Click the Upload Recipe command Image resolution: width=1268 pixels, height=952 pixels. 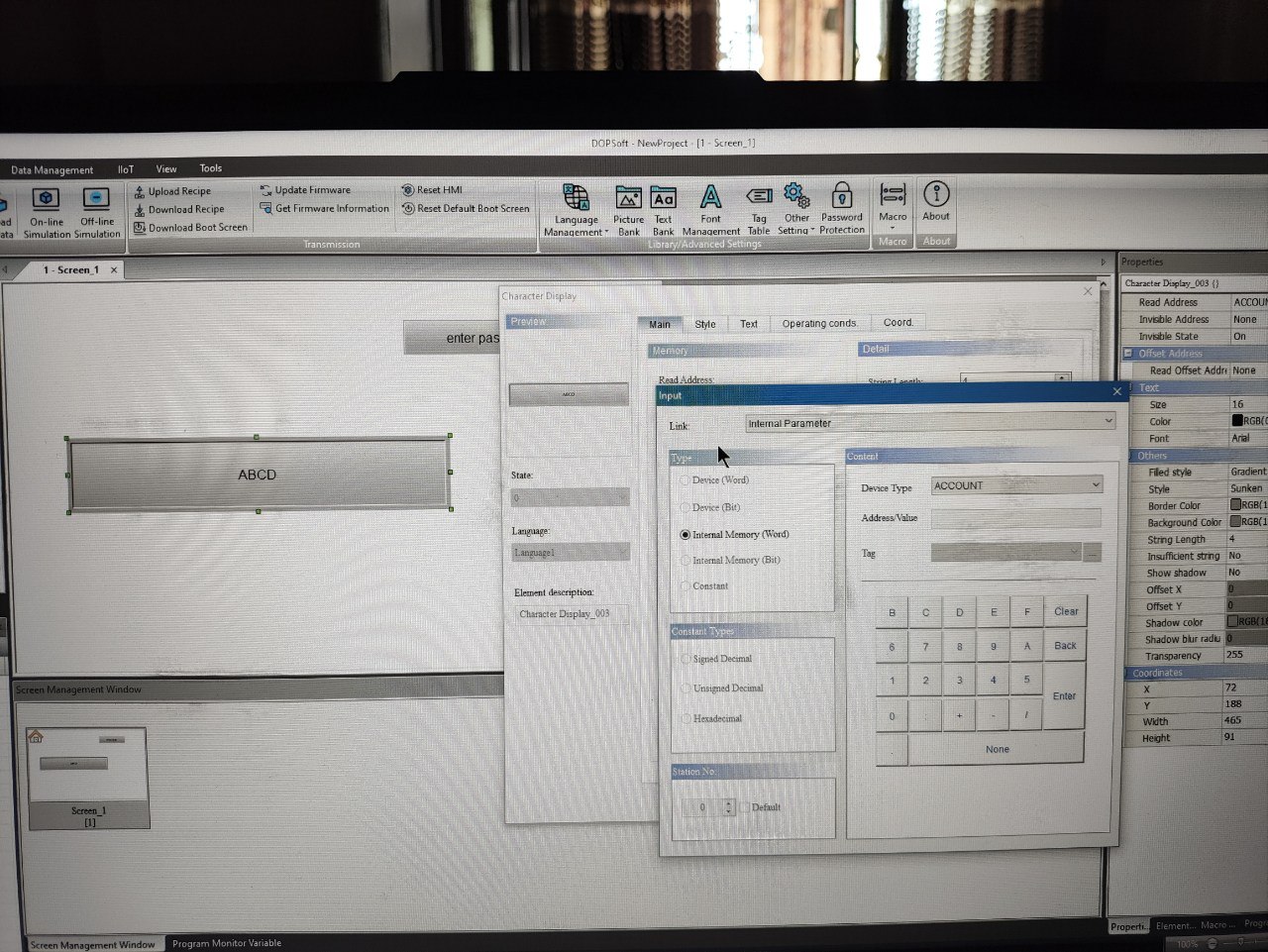(x=172, y=191)
